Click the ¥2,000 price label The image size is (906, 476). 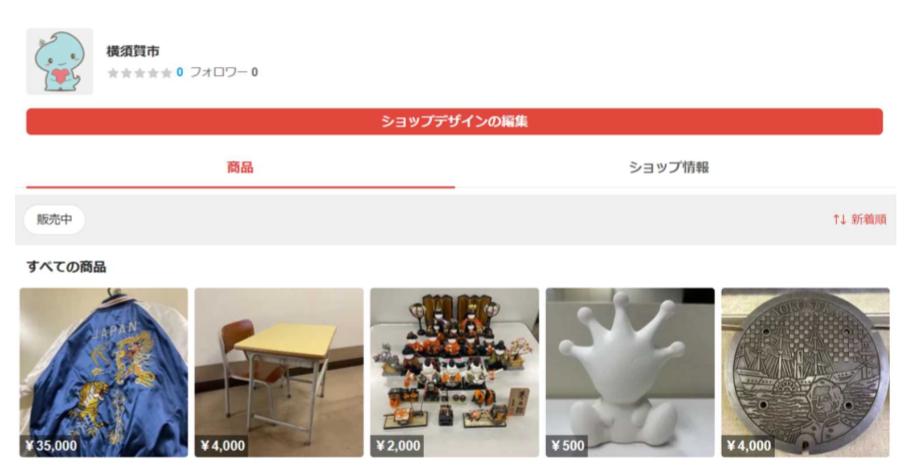tap(398, 445)
